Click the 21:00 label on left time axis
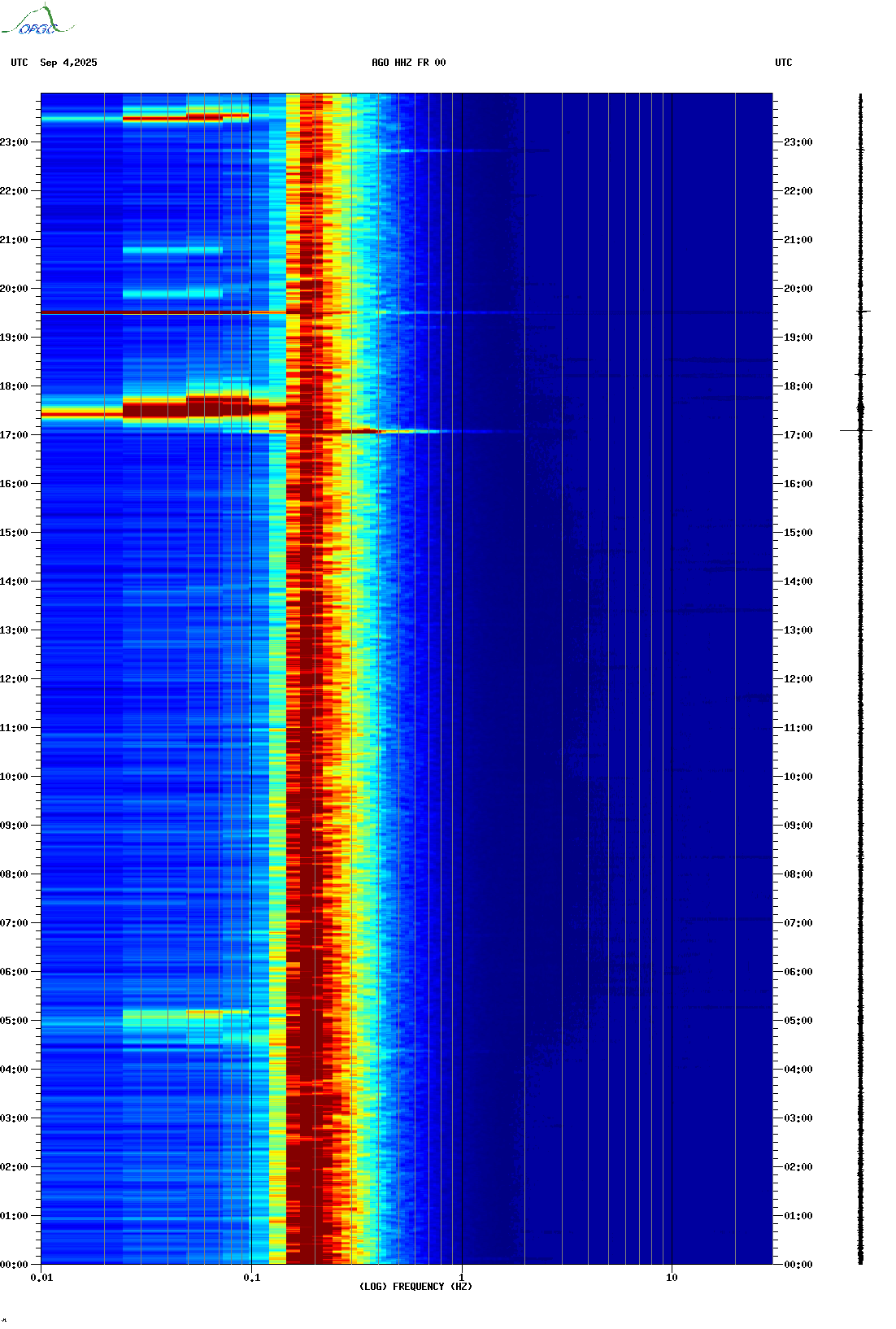This screenshot has height=1329, width=896. tap(14, 240)
